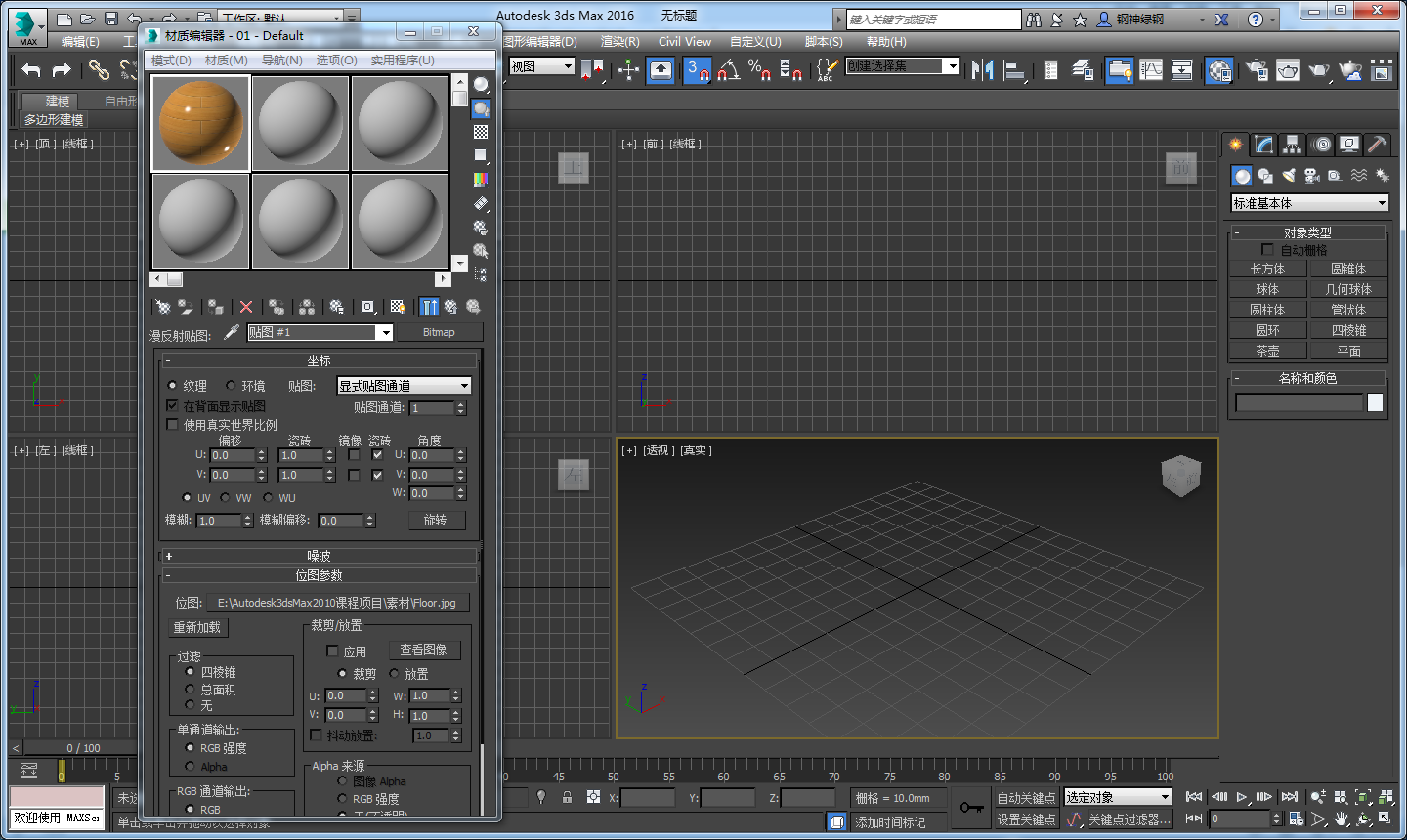Viewport: 1407px width, 840px height.
Task: Expand the 噪波 rollout
Action: pos(320,556)
